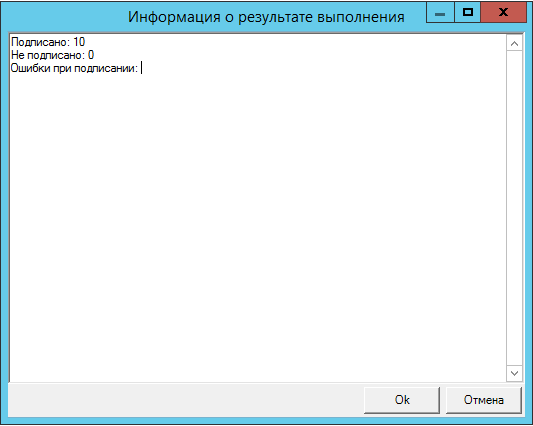The width and height of the screenshot is (533, 426).
Task: Close the Информация о результате выполнения window
Action: [503, 12]
